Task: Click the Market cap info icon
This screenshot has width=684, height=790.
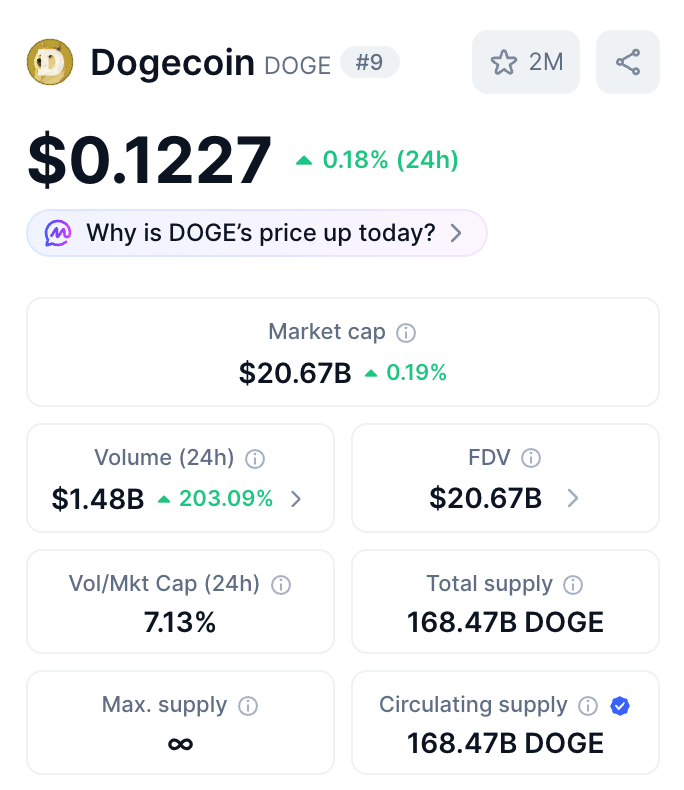Action: pyautogui.click(x=406, y=333)
